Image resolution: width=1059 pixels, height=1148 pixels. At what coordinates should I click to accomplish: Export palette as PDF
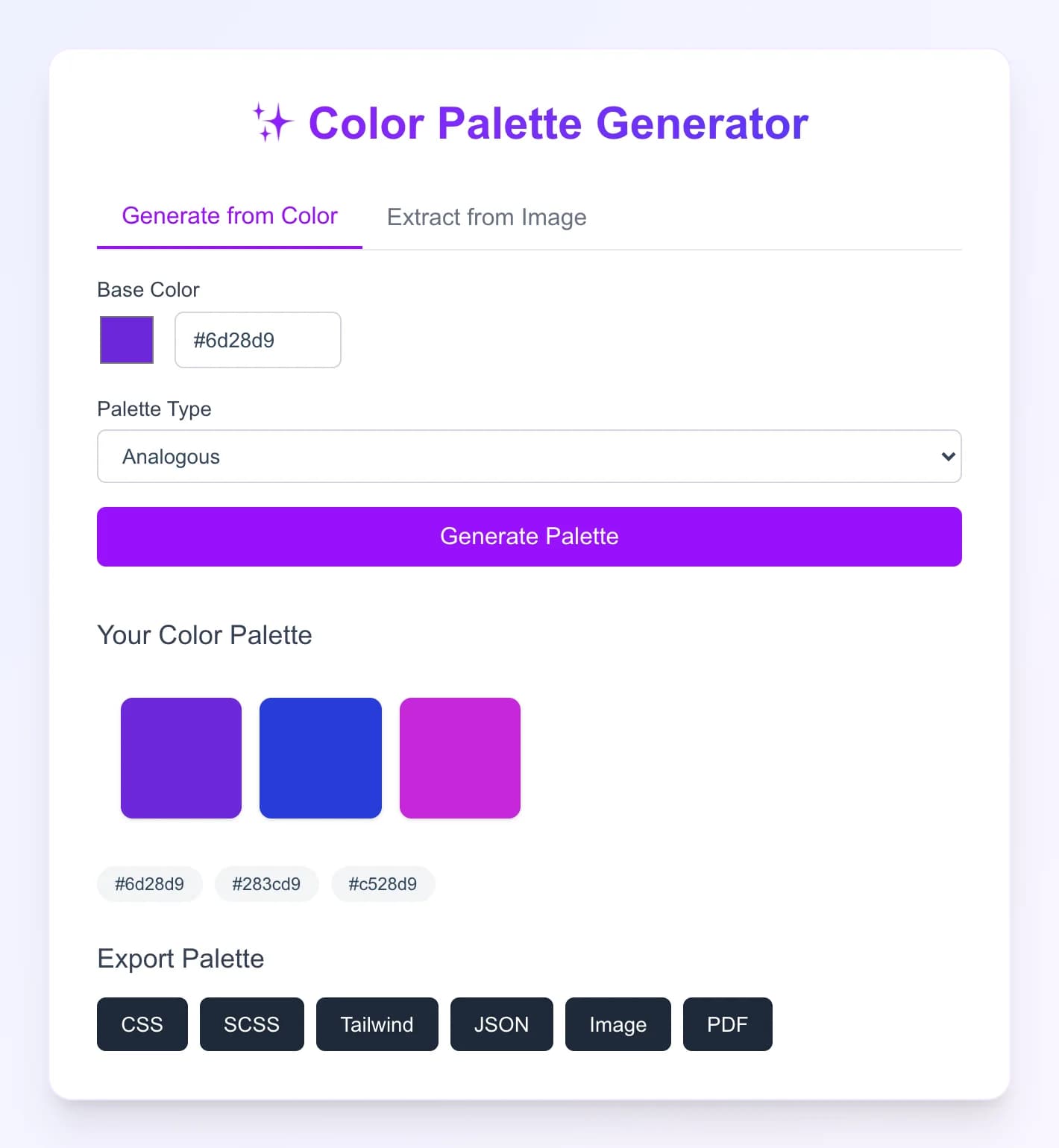(728, 1024)
